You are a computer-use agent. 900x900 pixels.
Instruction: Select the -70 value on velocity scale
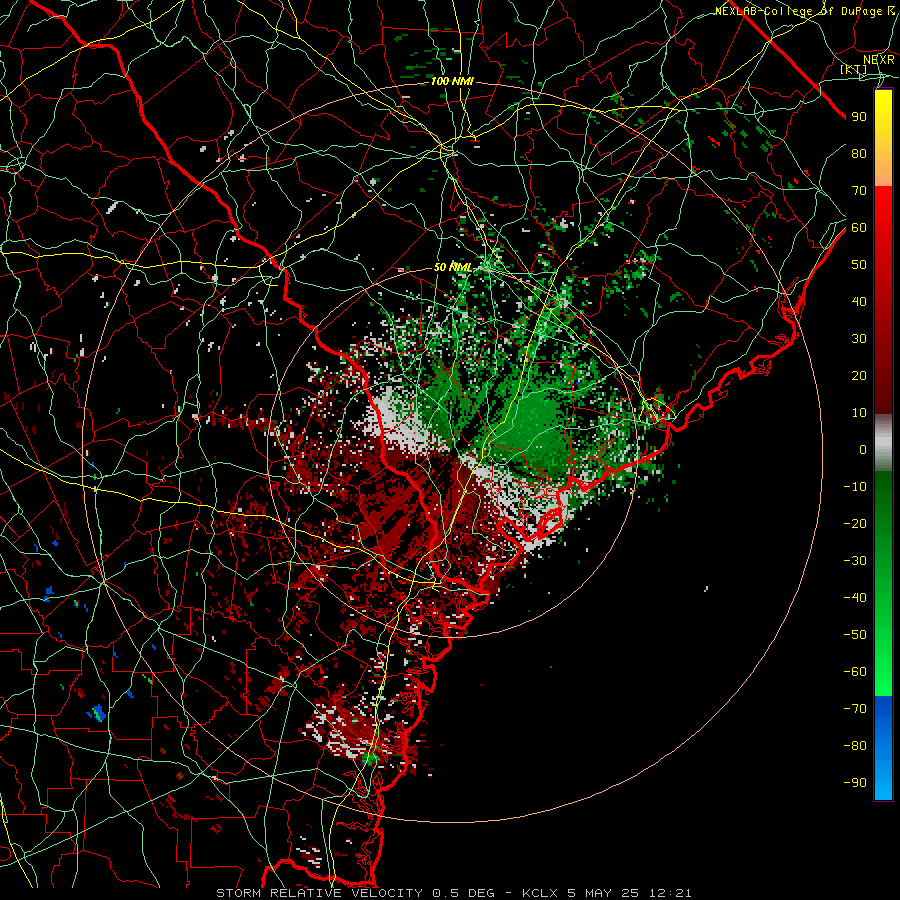point(855,709)
